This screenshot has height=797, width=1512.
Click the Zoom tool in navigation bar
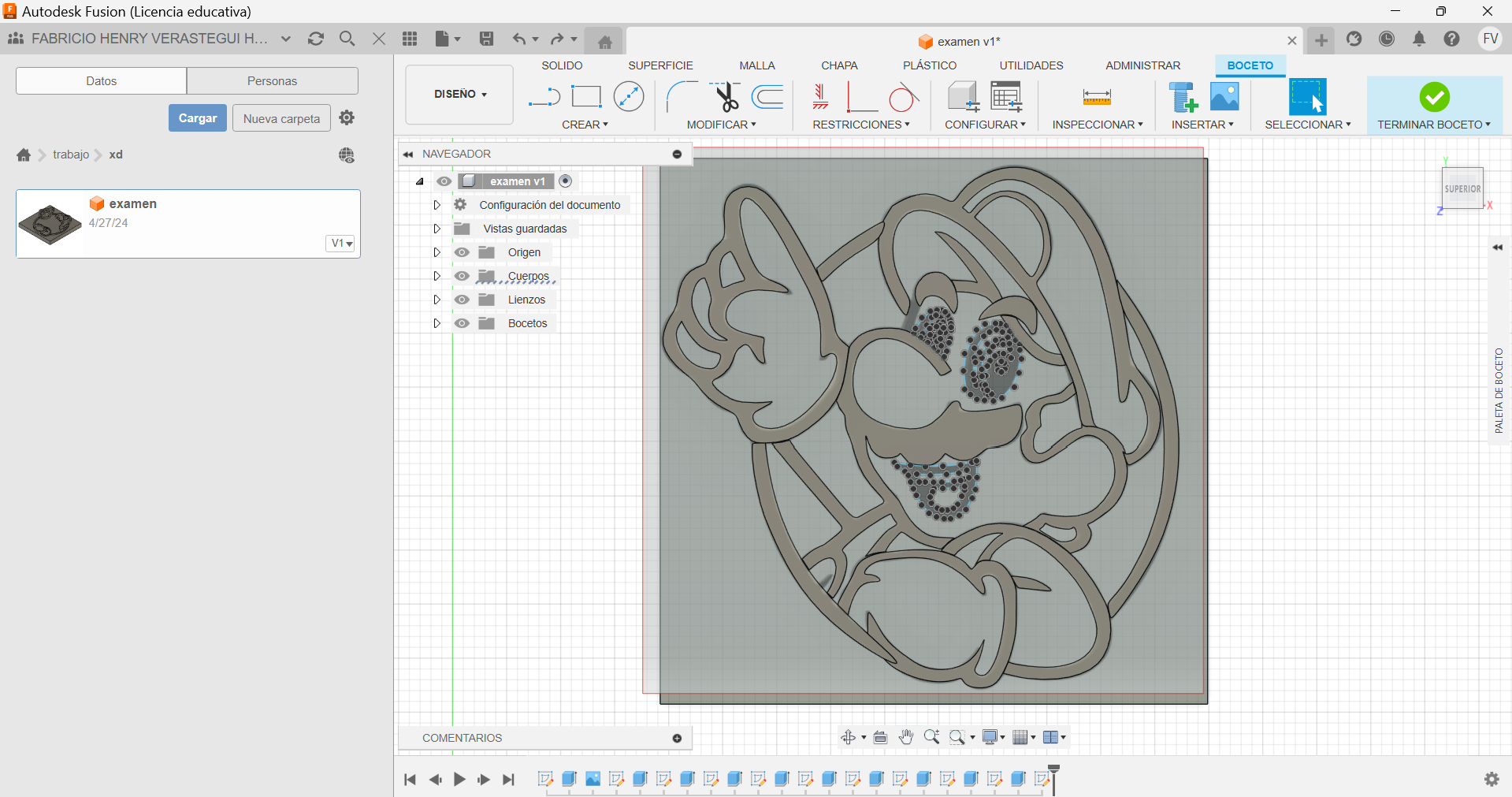(x=931, y=737)
